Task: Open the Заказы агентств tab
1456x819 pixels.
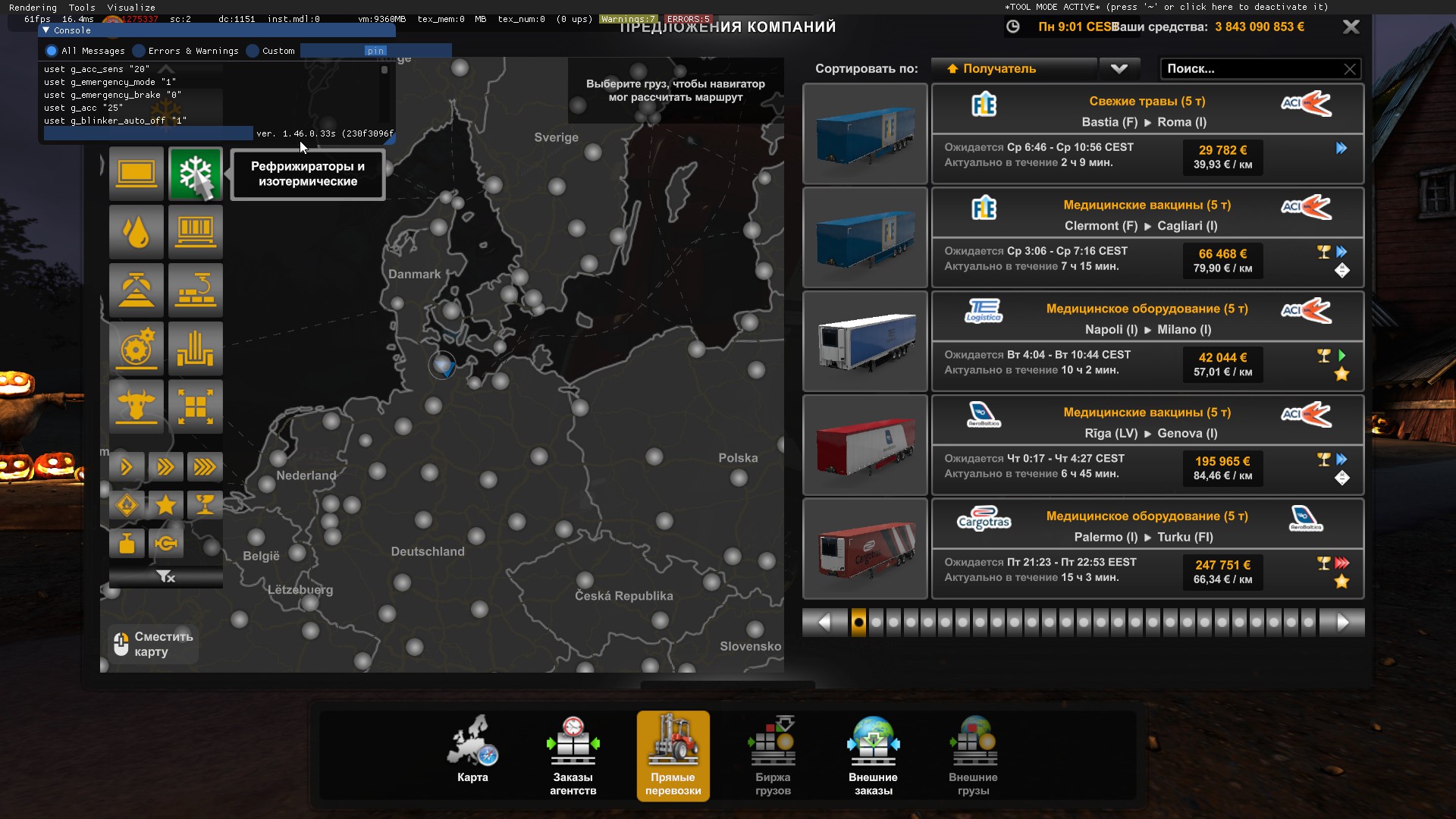Action: click(x=573, y=755)
